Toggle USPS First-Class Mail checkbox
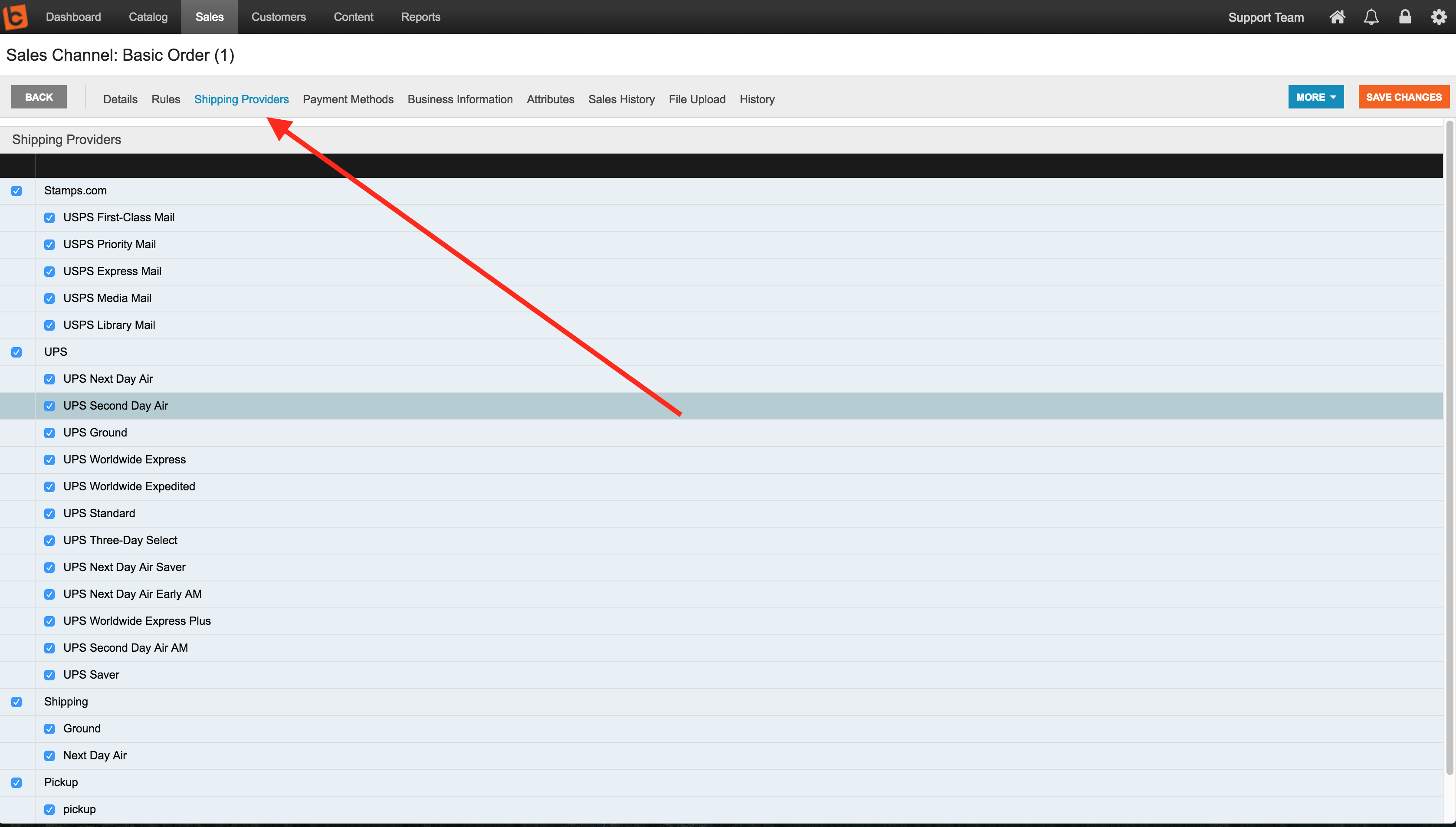 pyautogui.click(x=49, y=217)
